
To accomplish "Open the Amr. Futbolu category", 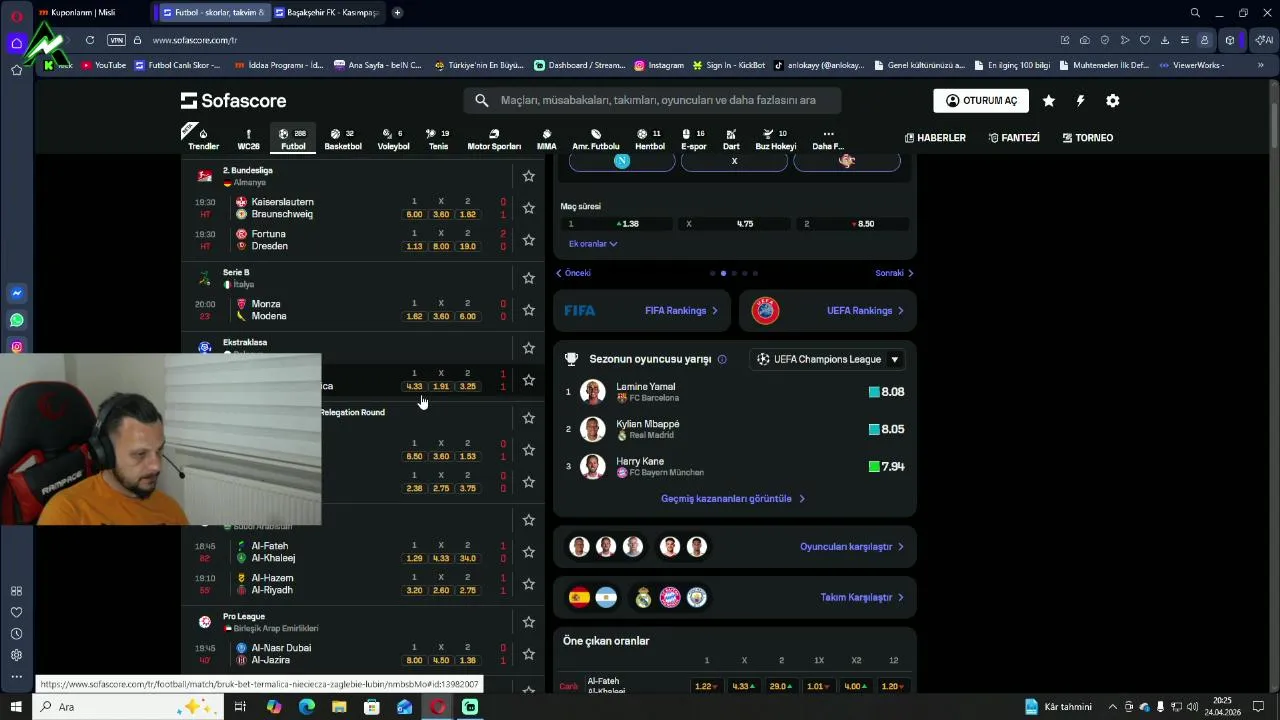I will 596,139.
